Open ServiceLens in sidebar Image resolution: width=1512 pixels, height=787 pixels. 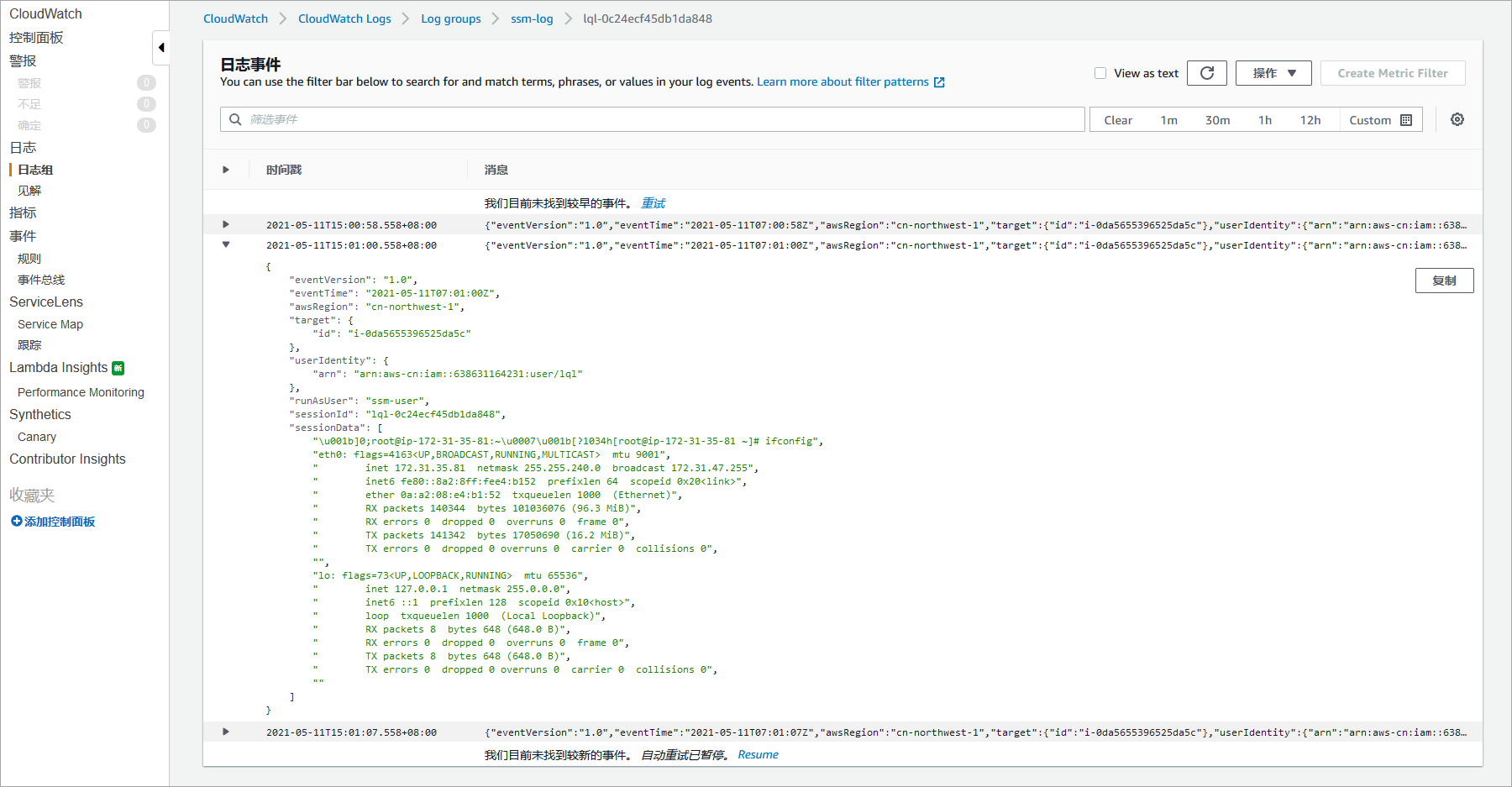[x=46, y=302]
